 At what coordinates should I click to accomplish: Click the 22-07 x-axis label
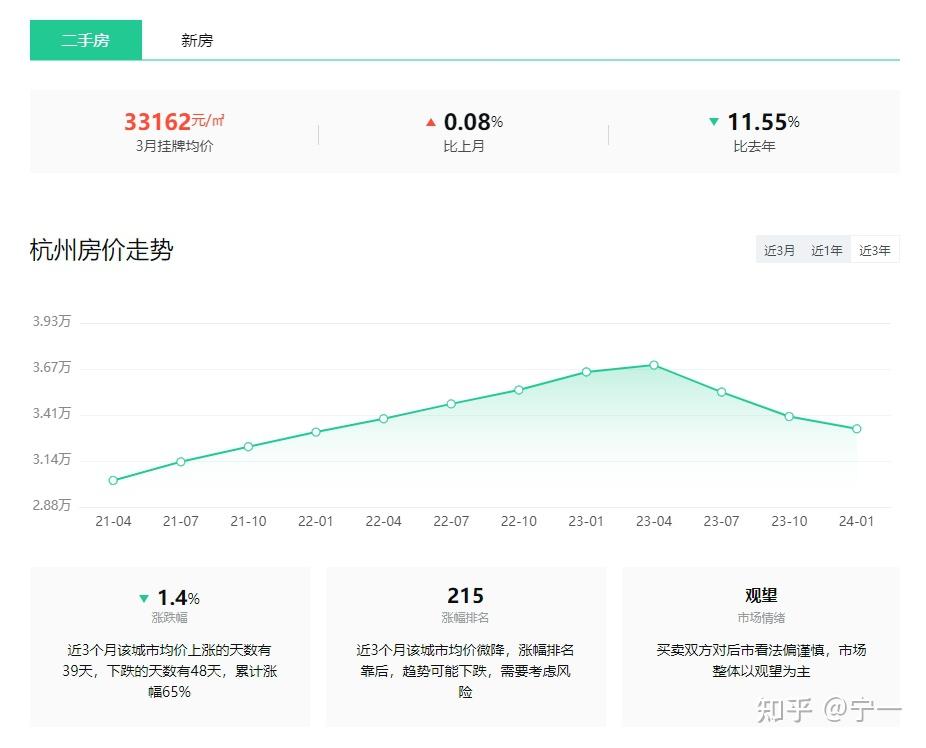point(451,521)
